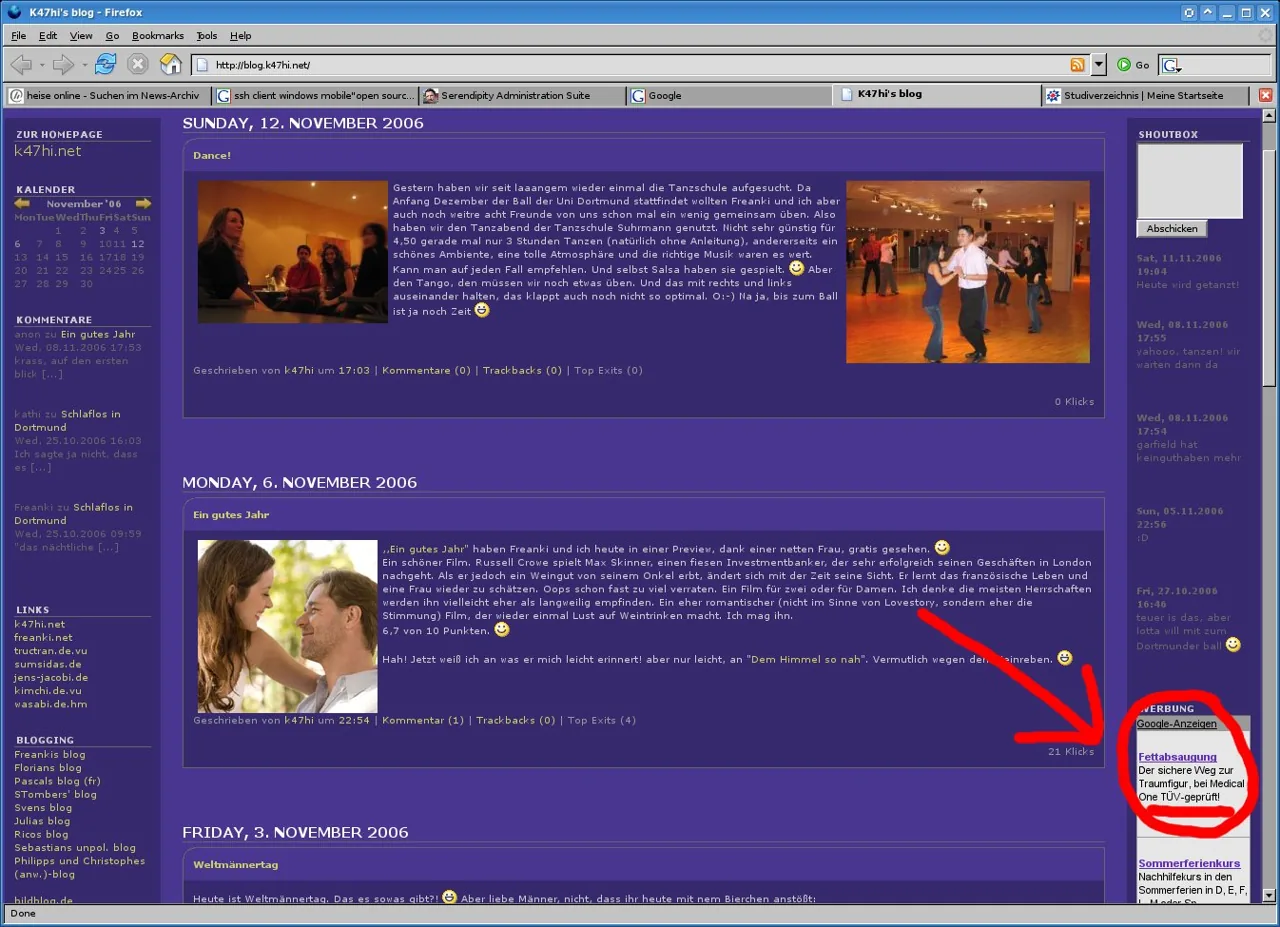Enlarge the dance floor photo thumbnail
Image resolution: width=1280 pixels, height=927 pixels.
968,272
